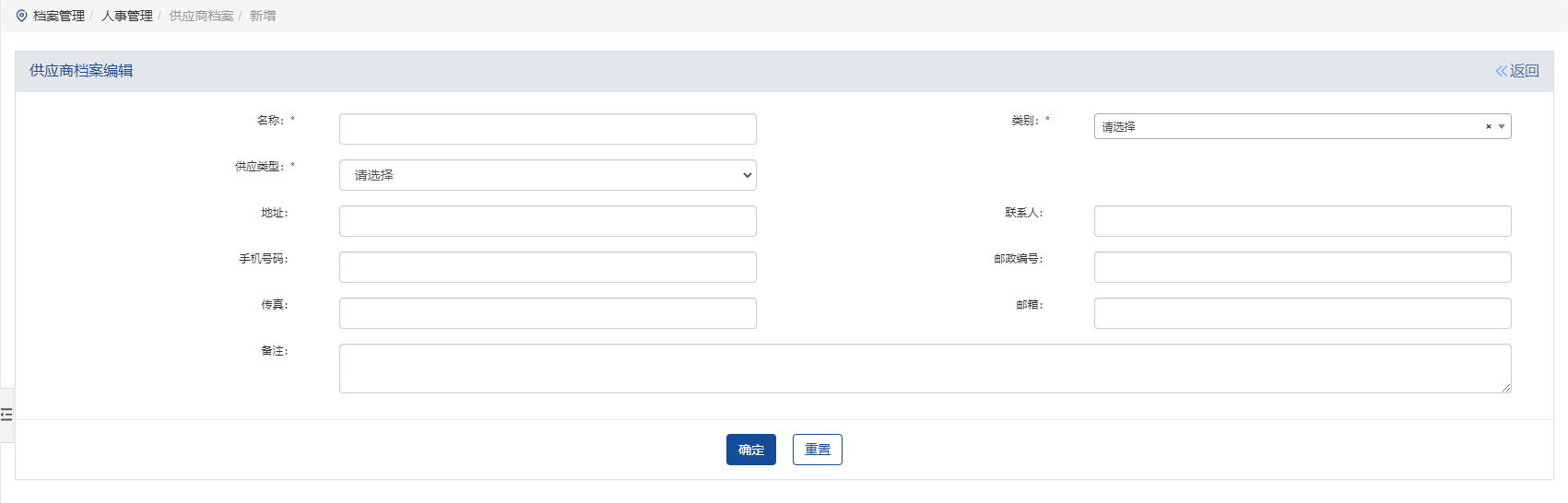
Task: Expand the 供应类型 select box
Action: pos(548,175)
